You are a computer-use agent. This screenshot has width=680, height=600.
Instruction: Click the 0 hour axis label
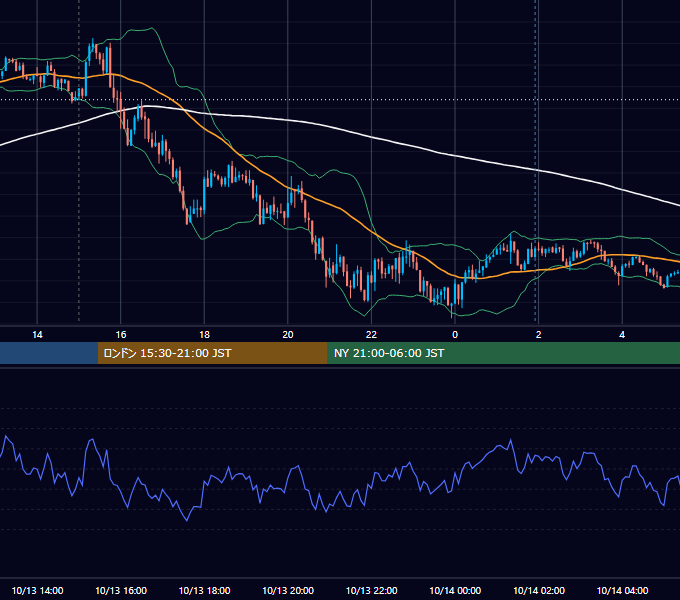click(455, 335)
